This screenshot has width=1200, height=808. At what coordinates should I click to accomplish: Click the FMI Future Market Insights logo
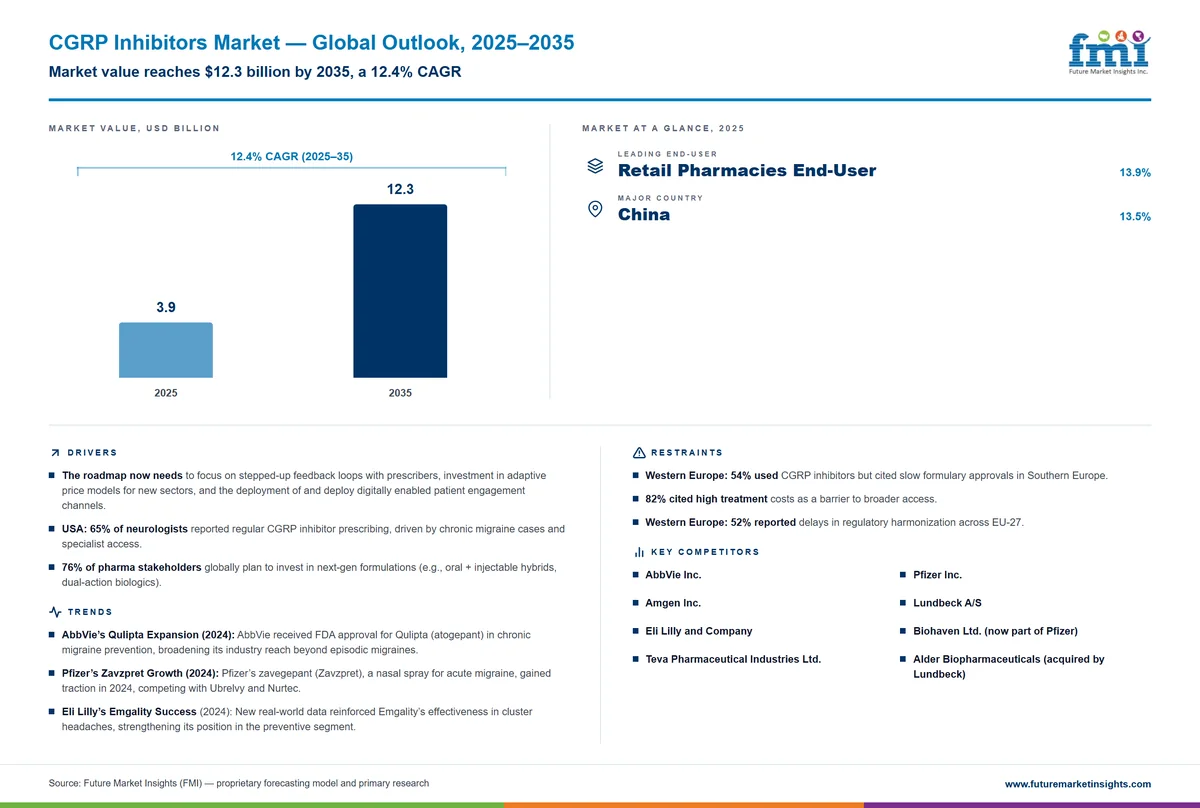(1108, 51)
